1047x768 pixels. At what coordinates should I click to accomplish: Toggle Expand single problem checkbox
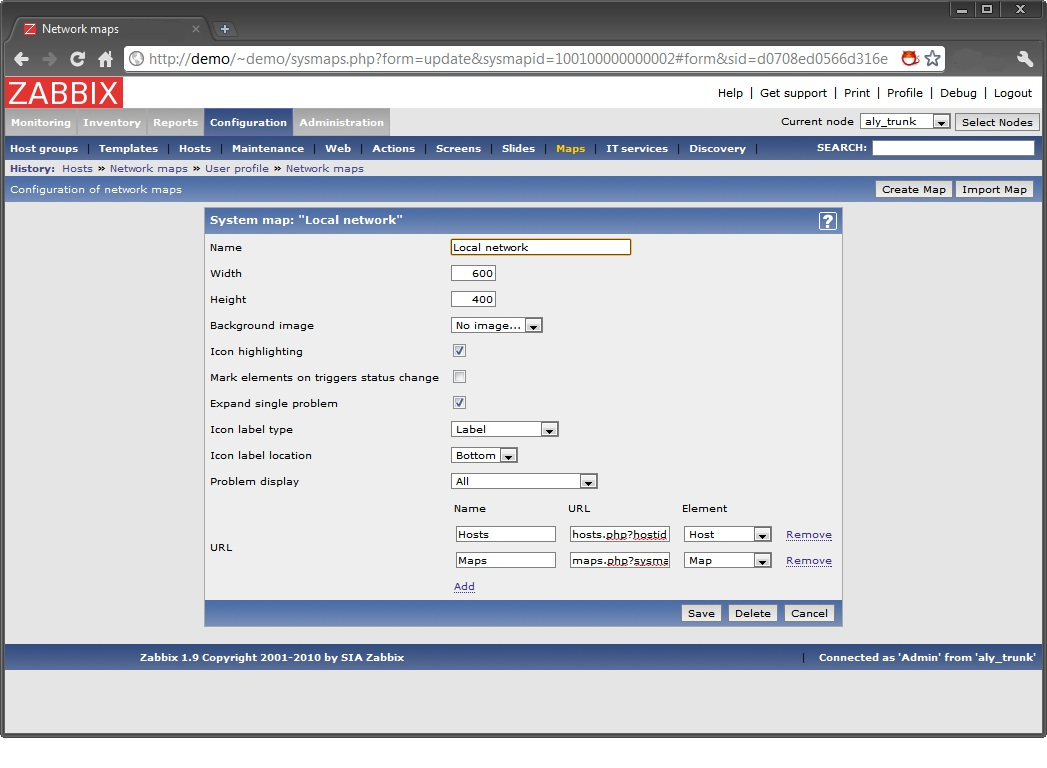click(459, 403)
